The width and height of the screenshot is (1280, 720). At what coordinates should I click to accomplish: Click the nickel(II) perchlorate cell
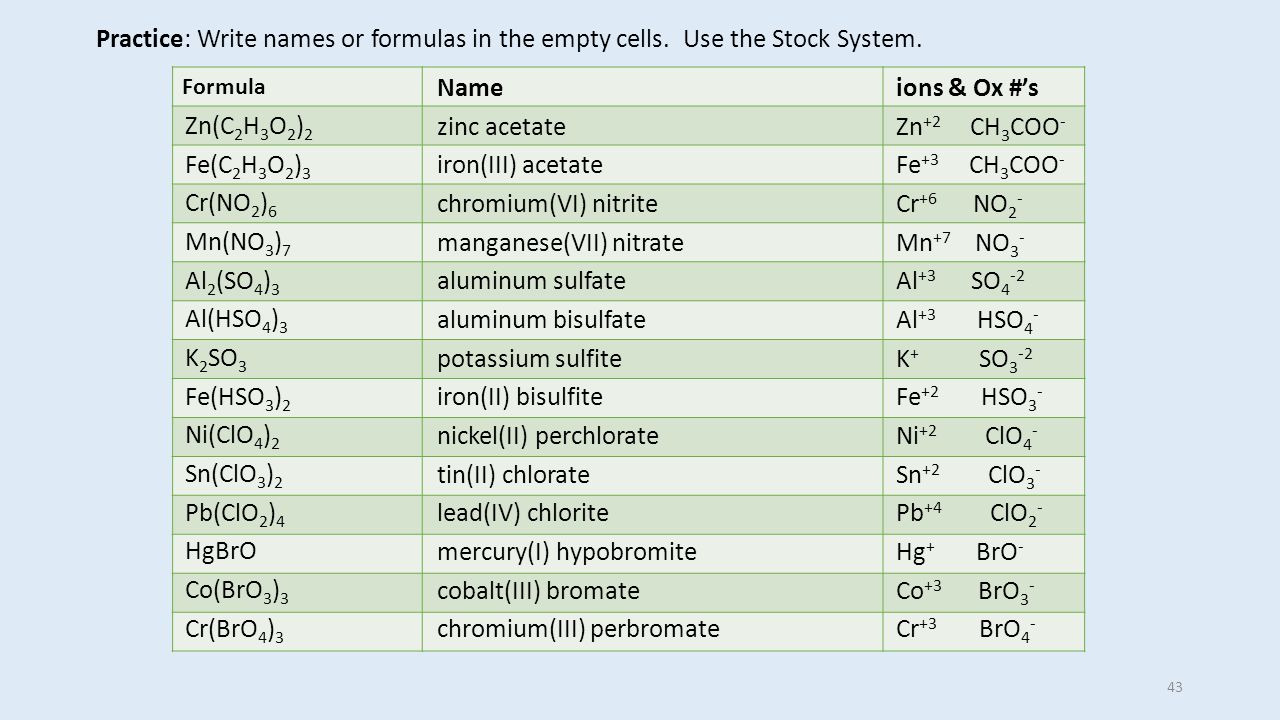tap(654, 438)
